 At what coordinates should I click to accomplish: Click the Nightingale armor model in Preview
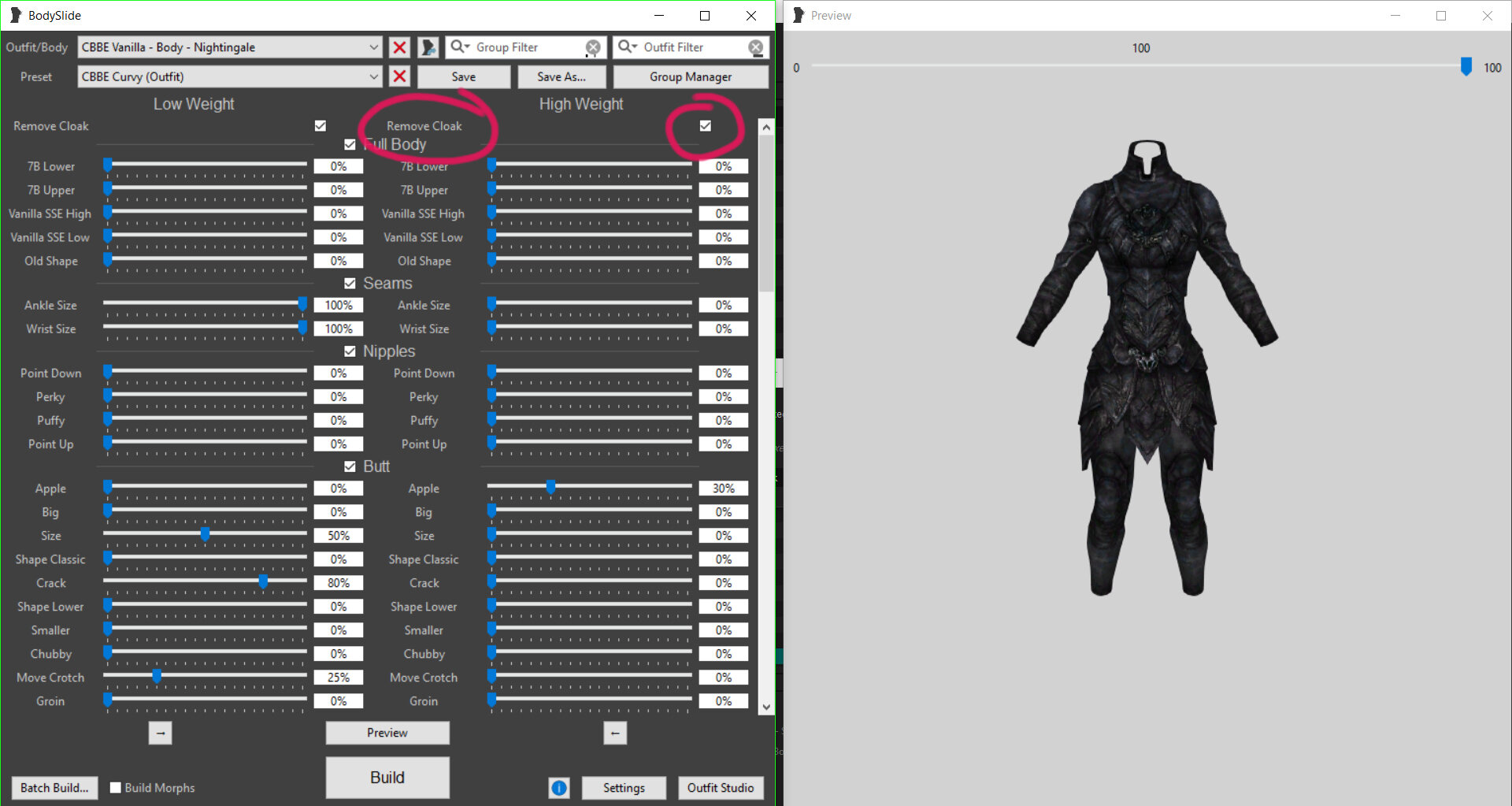(x=1147, y=368)
